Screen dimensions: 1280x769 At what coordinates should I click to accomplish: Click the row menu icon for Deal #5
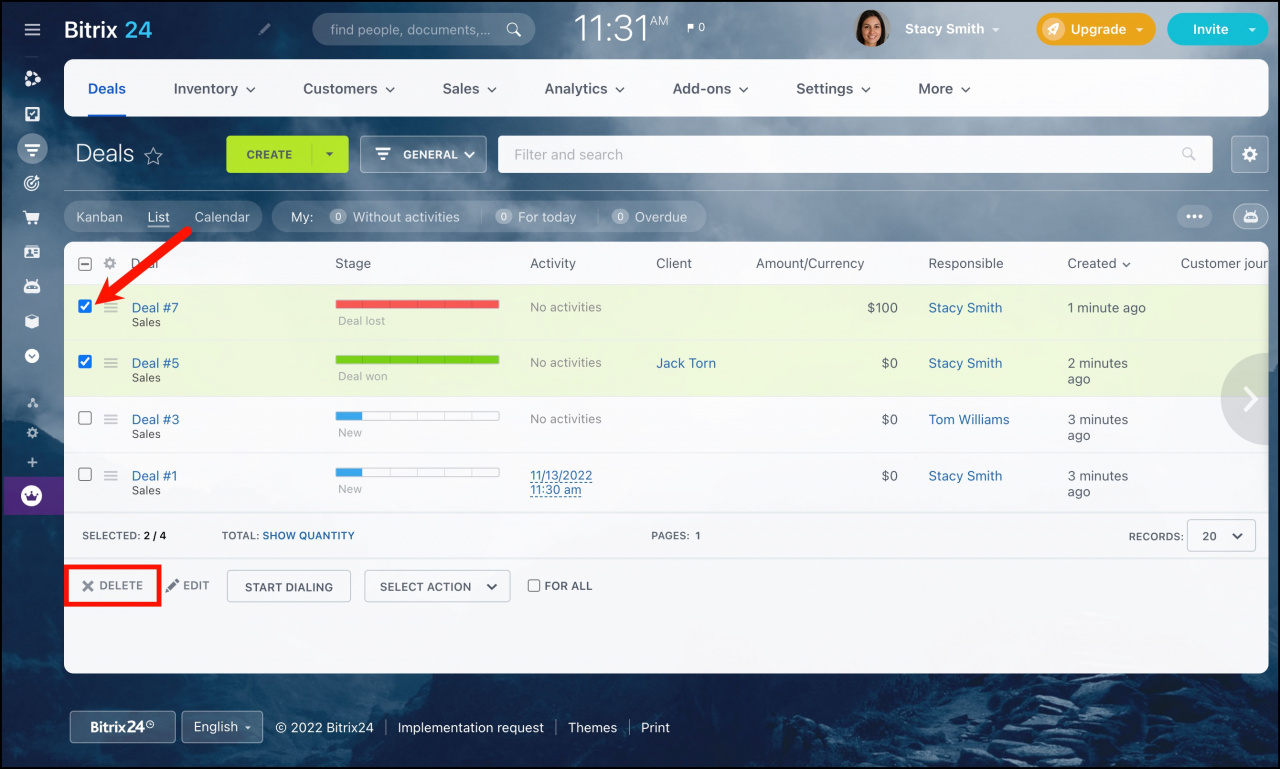[x=111, y=363]
